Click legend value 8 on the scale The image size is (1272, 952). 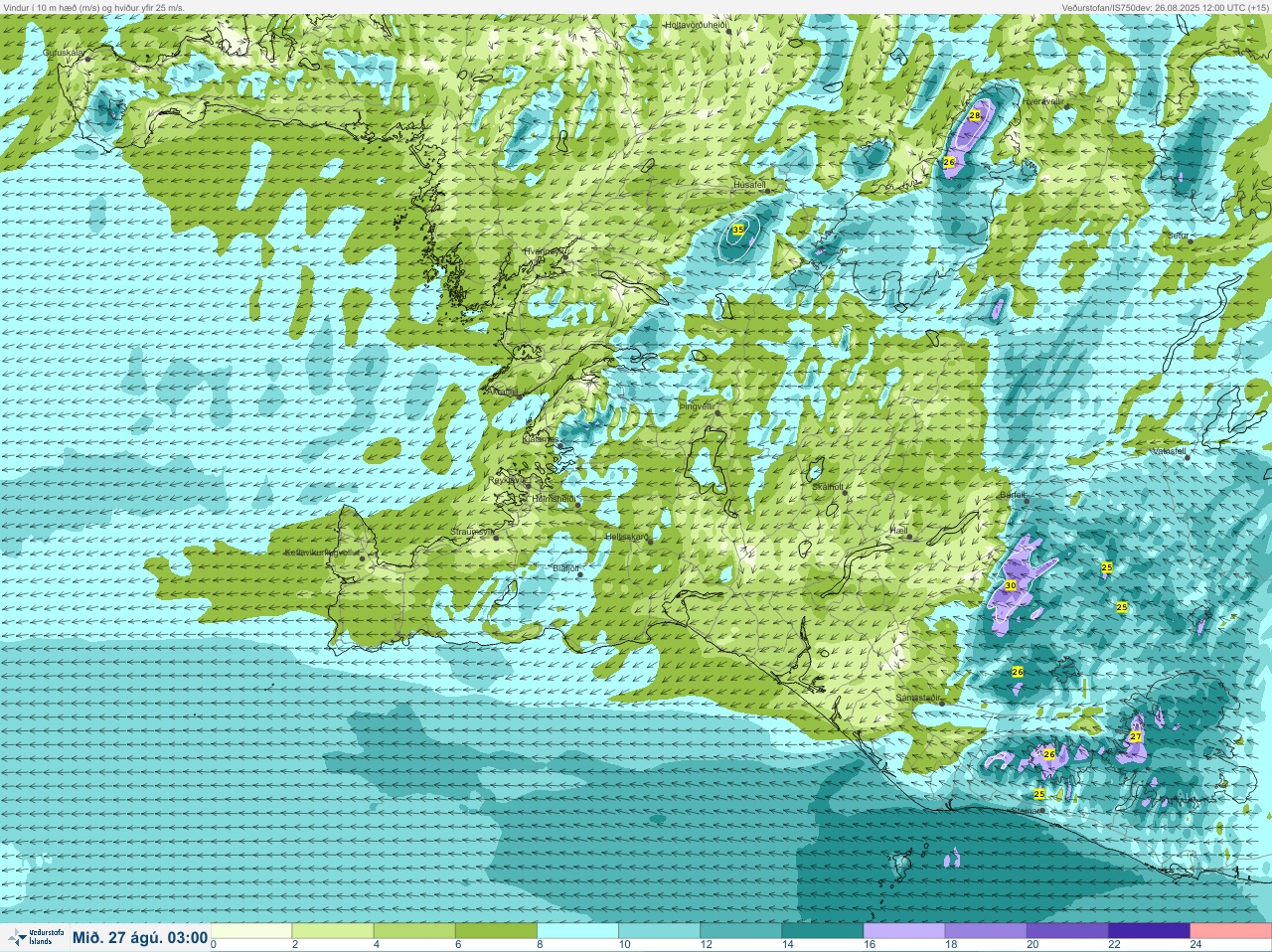coord(539,945)
